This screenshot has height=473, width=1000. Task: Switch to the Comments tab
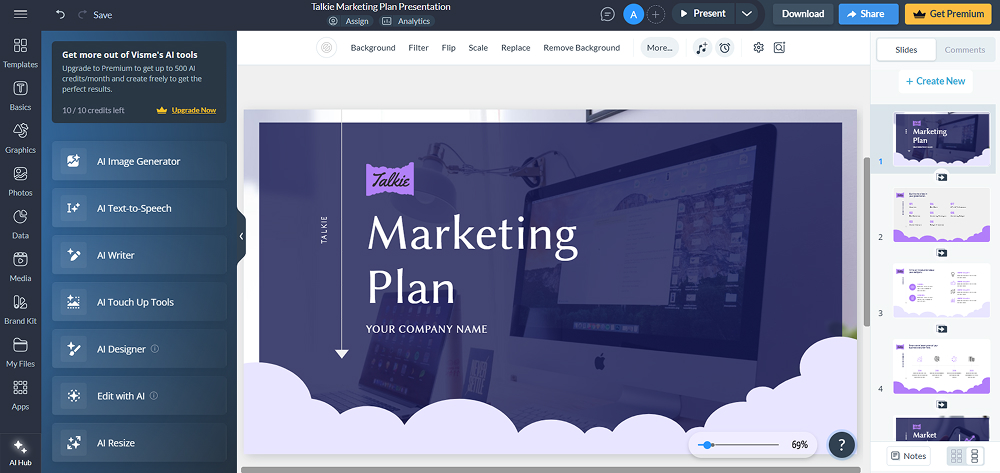coord(964,49)
